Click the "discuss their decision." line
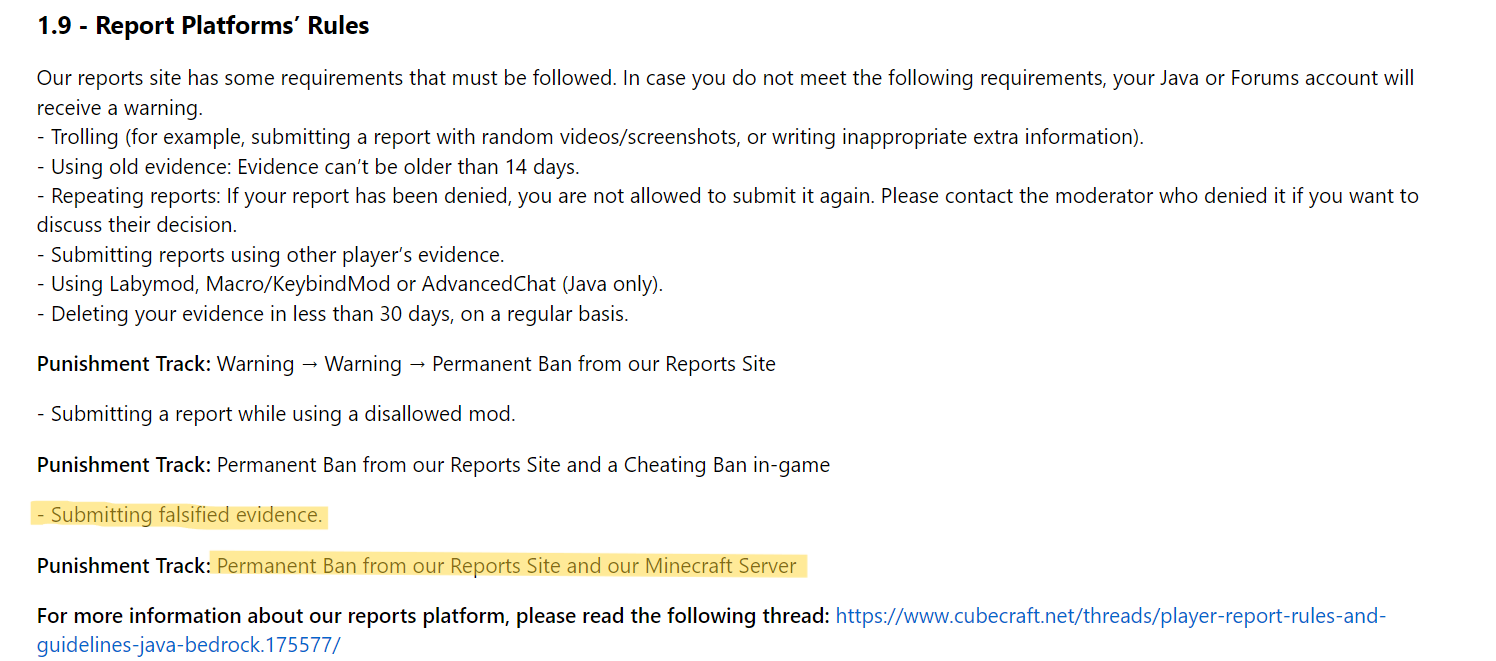This screenshot has width=1496, height=661. tap(137, 225)
